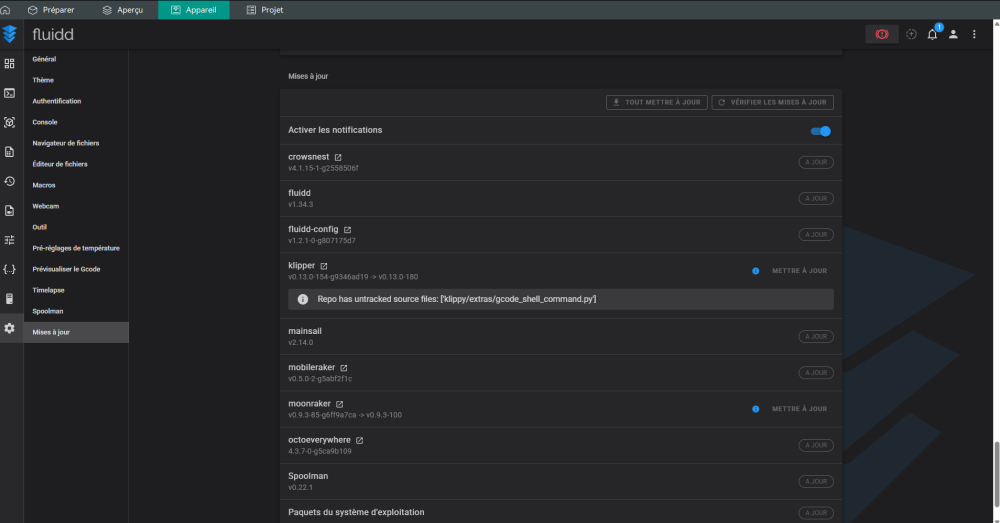Click the À jour chip for octoeverywhere

(x=816, y=445)
